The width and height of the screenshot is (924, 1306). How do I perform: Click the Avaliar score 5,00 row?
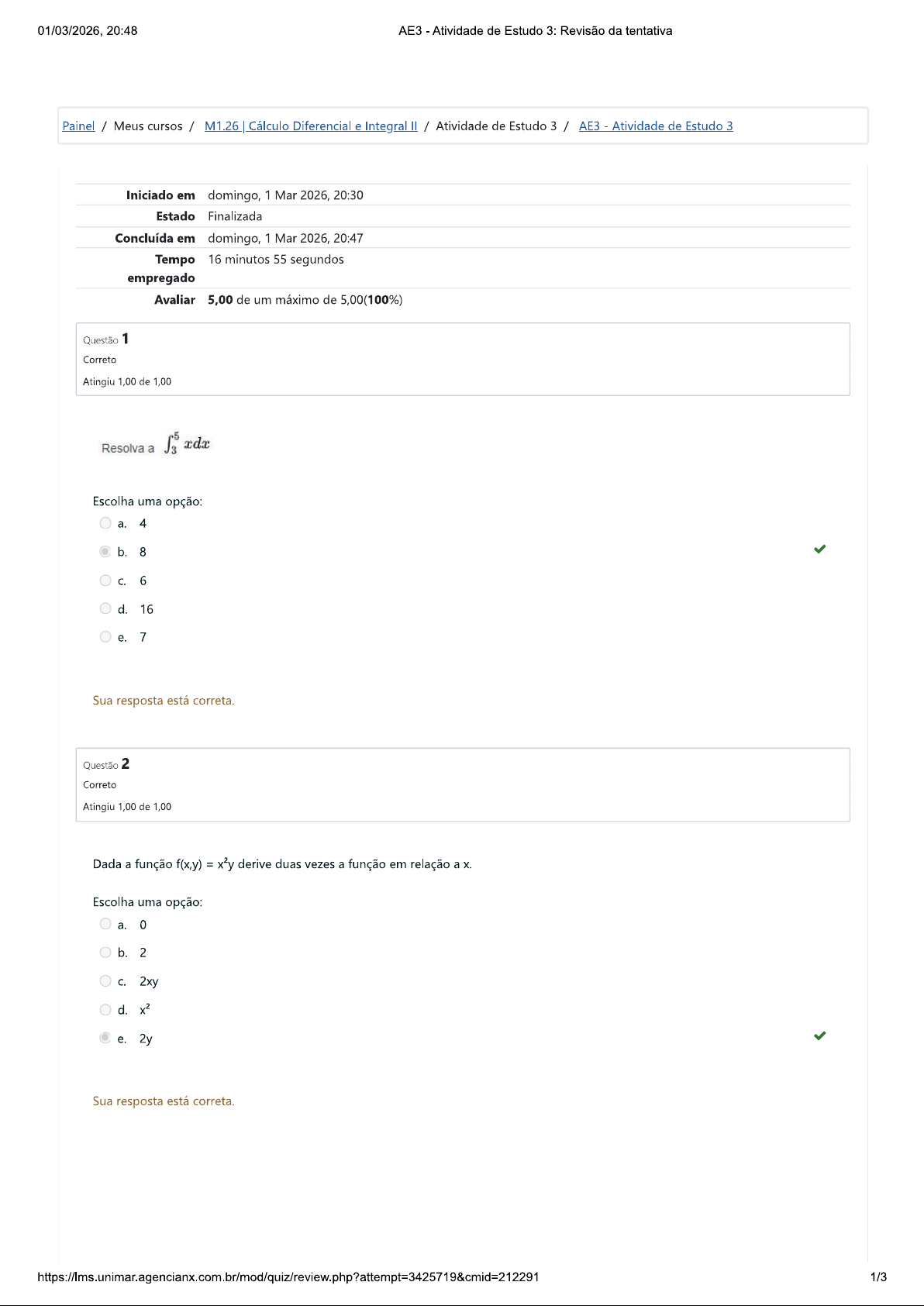tap(305, 300)
